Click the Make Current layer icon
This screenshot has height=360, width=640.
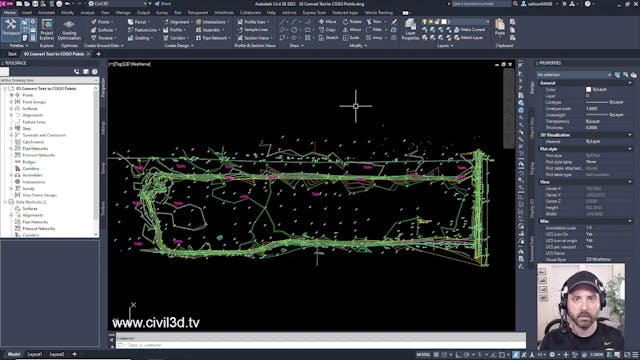tap(469, 30)
